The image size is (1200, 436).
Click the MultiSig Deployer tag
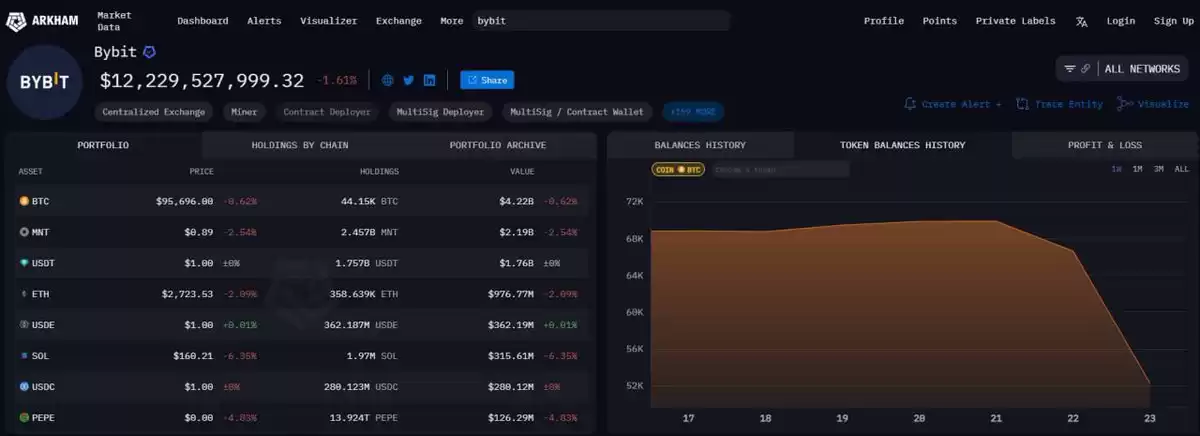(x=440, y=112)
